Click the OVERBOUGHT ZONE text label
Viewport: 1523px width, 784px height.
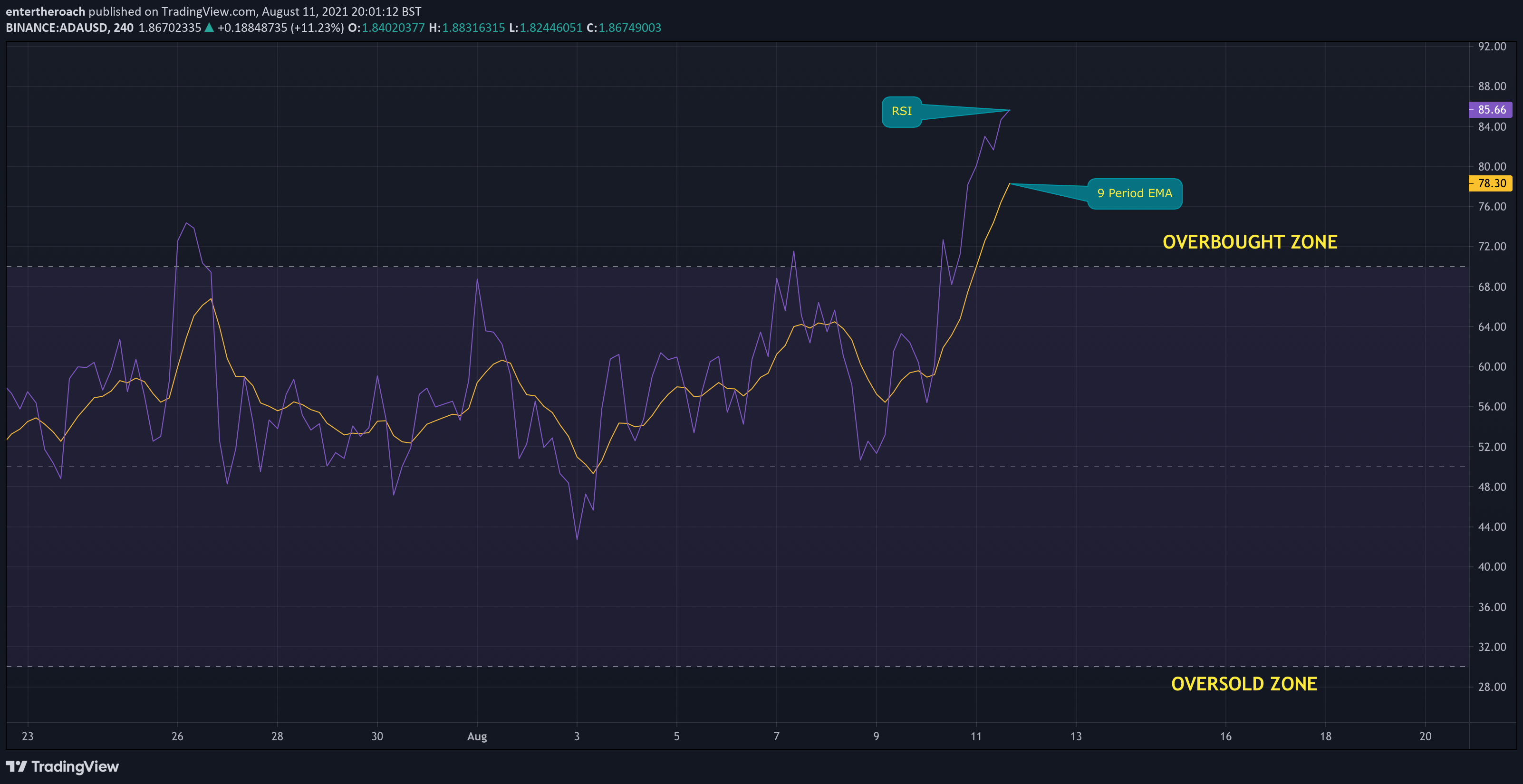point(1250,242)
